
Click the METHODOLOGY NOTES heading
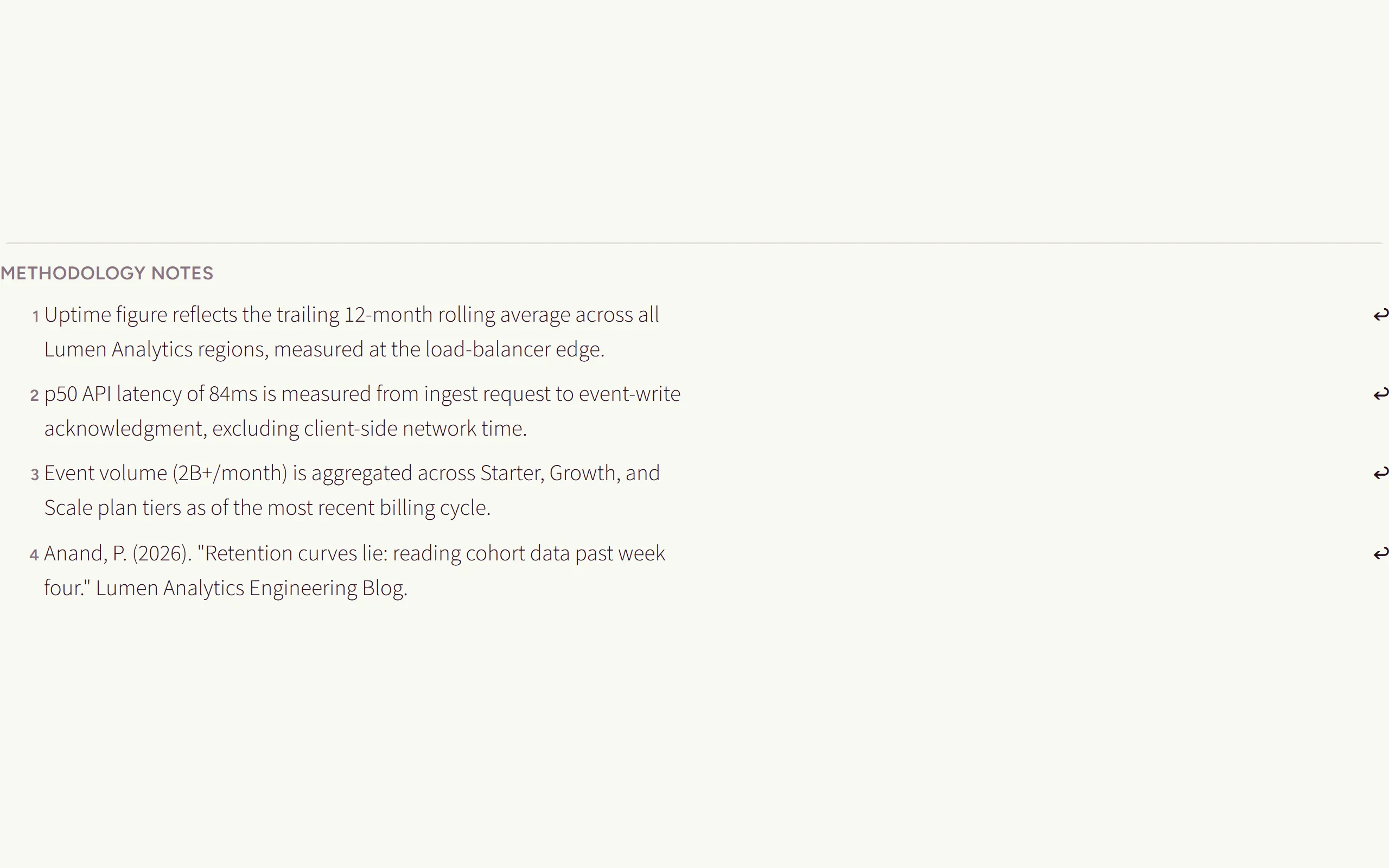tap(107, 273)
